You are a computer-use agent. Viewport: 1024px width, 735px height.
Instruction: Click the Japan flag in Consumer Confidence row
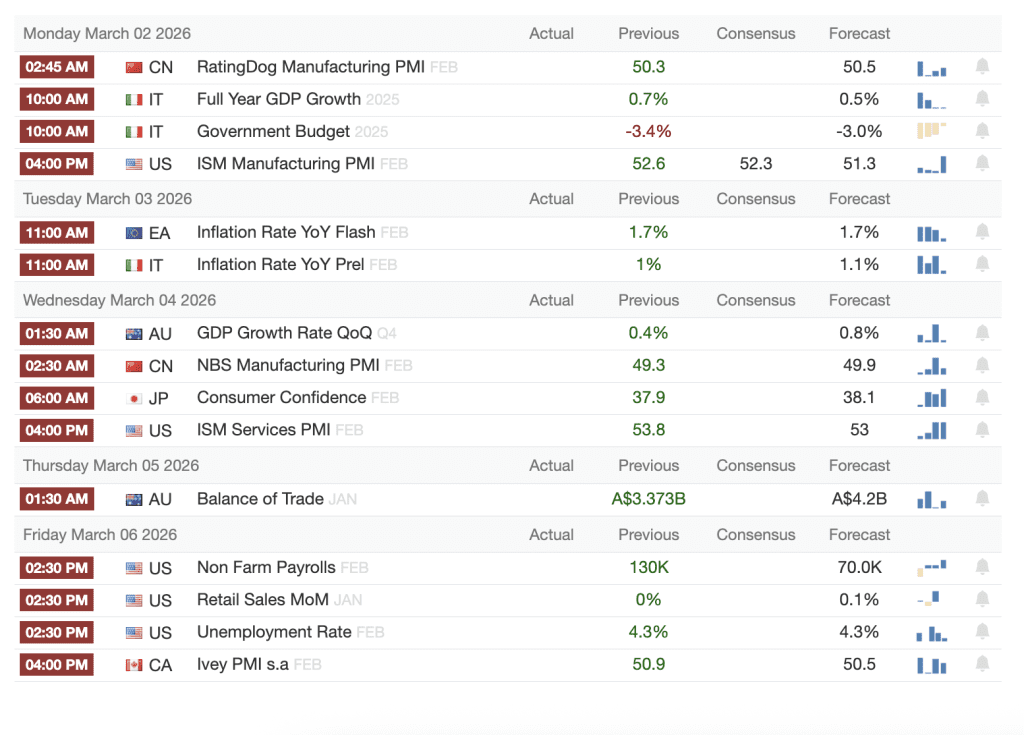pos(134,398)
